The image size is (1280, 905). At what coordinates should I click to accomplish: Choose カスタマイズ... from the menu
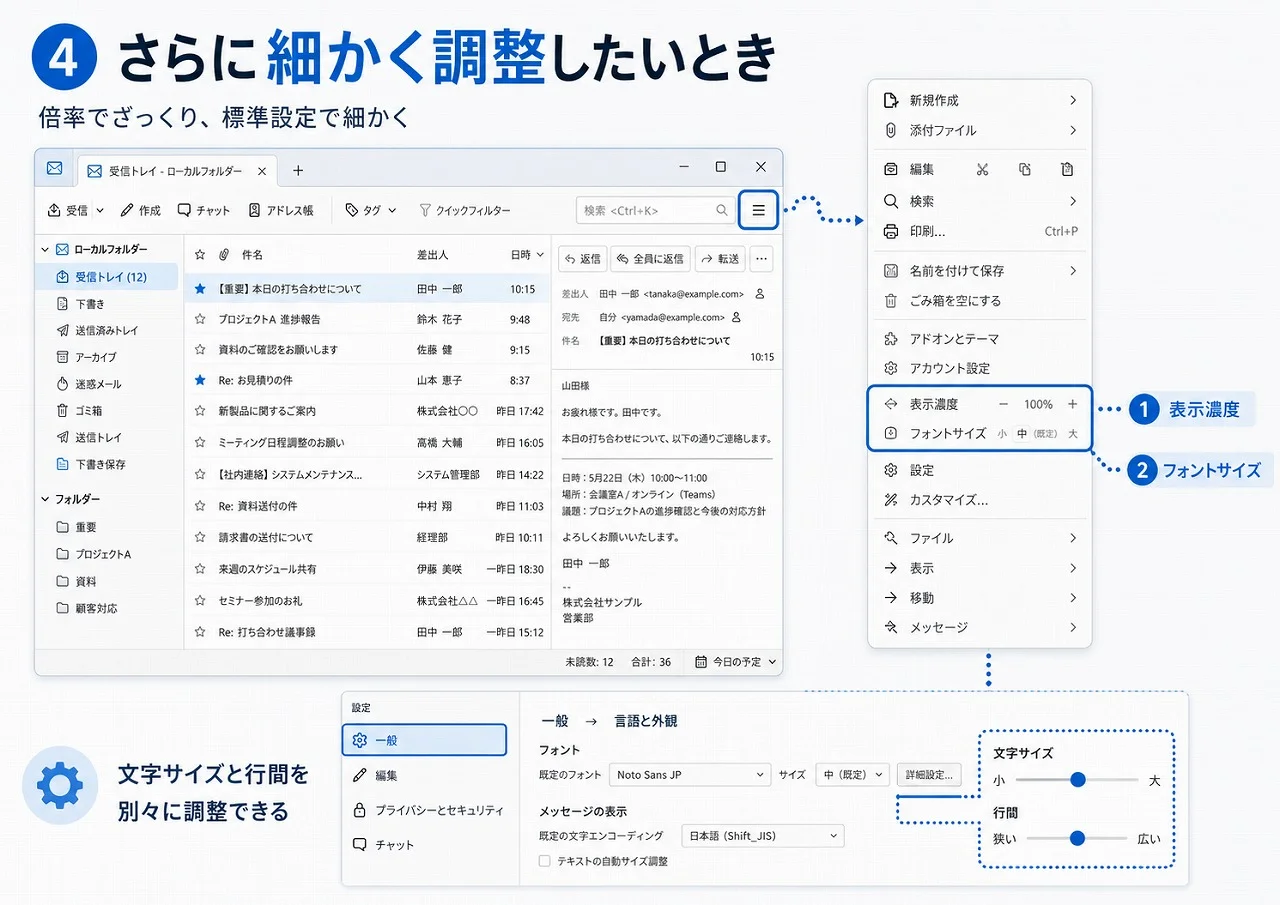980,500
